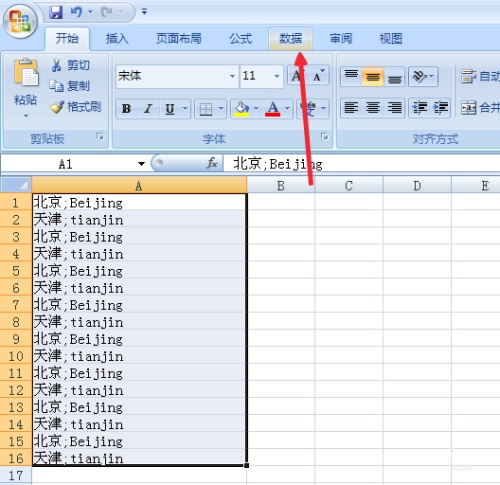Click the 复制 copy button
This screenshot has width=500, height=485.
(70, 86)
